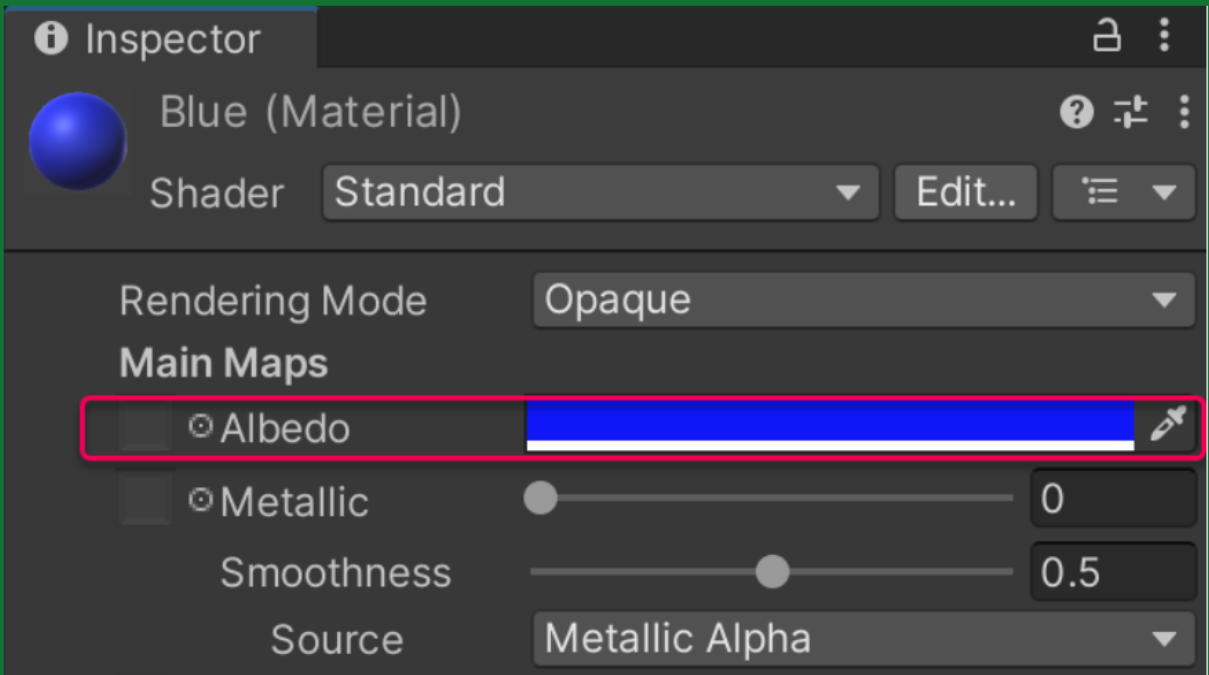
Task: Click Albedo texture picker circle
Action: [x=201, y=427]
